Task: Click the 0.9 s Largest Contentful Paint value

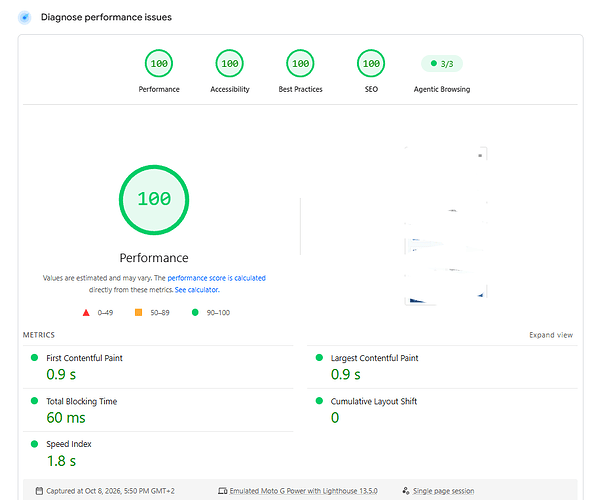Action: point(346,375)
